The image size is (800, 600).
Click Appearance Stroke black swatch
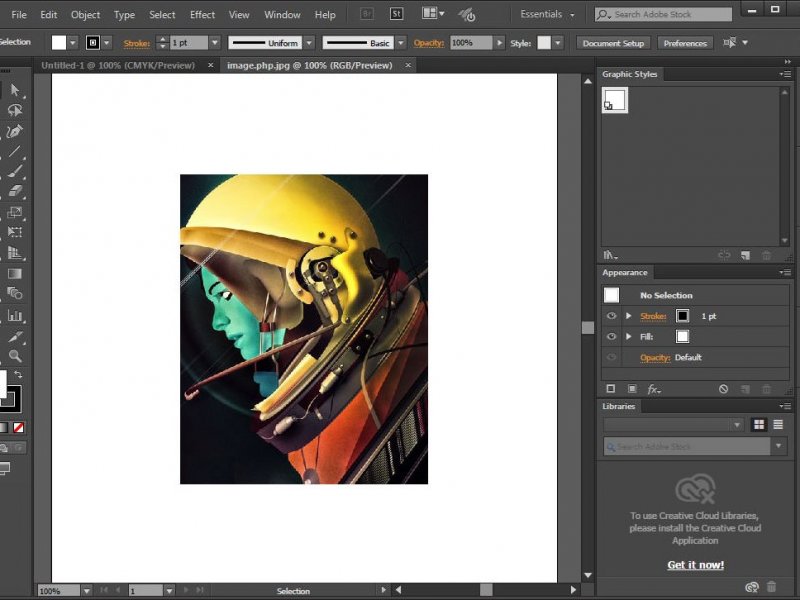tap(682, 316)
